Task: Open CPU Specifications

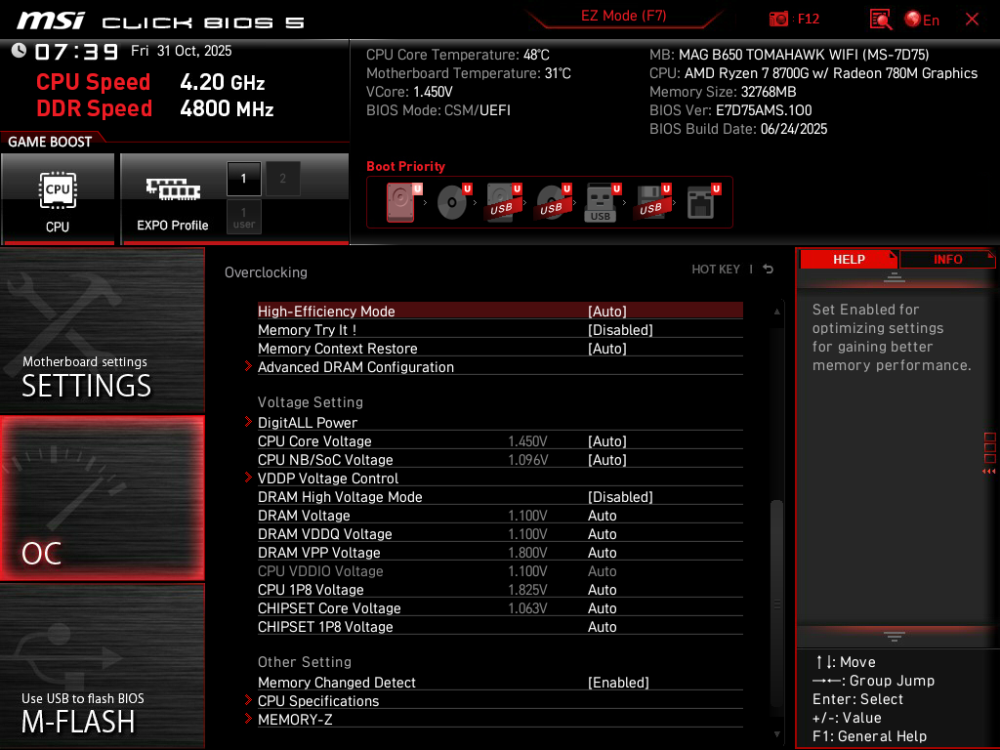Action: click(x=318, y=701)
